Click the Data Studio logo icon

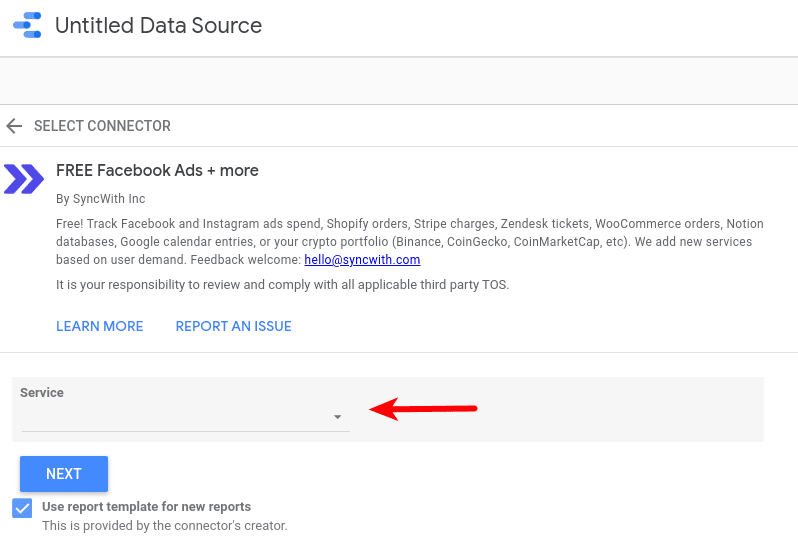click(x=27, y=25)
